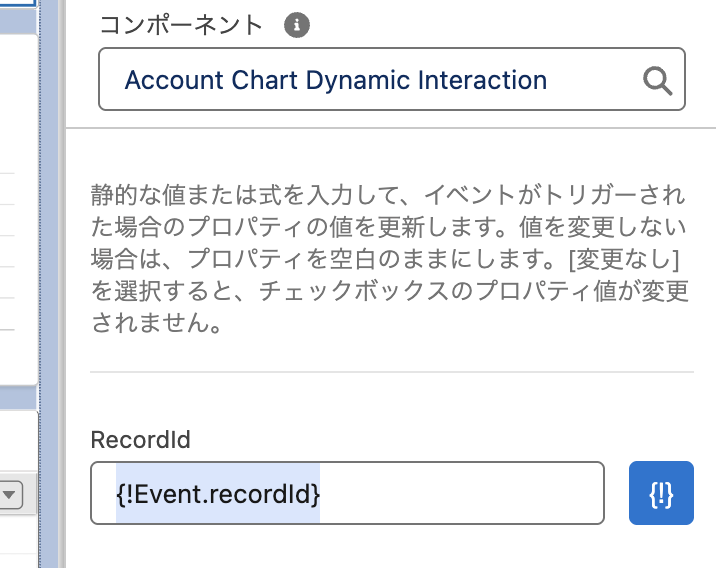The image size is (716, 568).
Task: Click the コンポーネント label text
Action: (x=180, y=25)
